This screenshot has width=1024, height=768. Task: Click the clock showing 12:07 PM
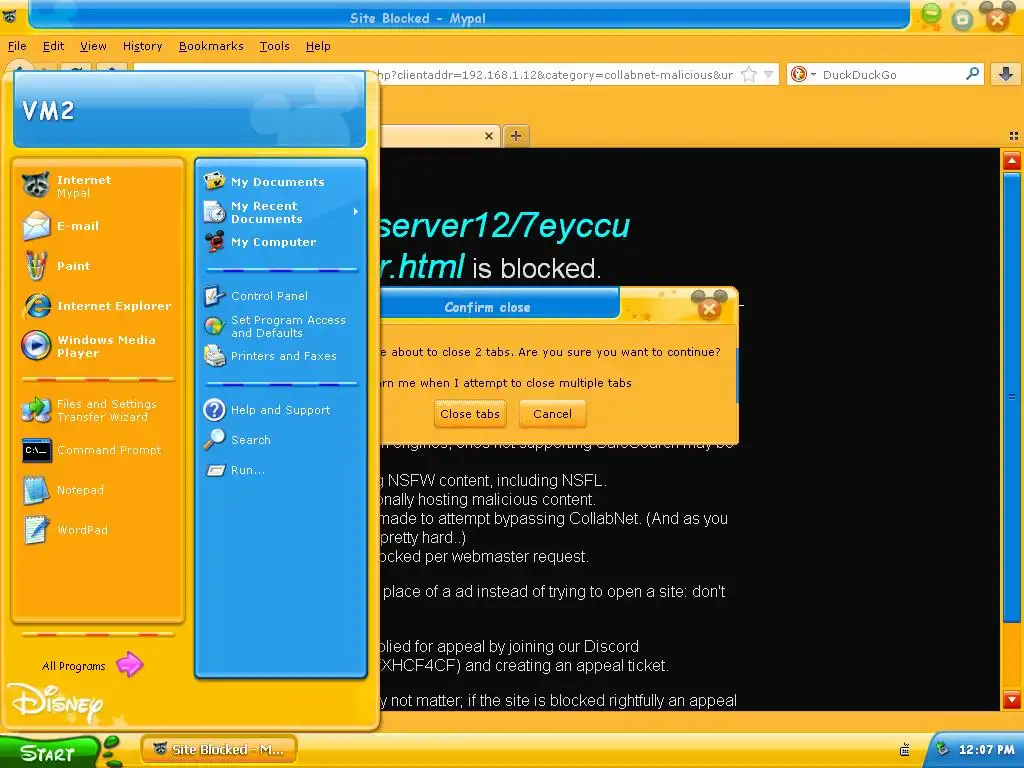(x=986, y=749)
